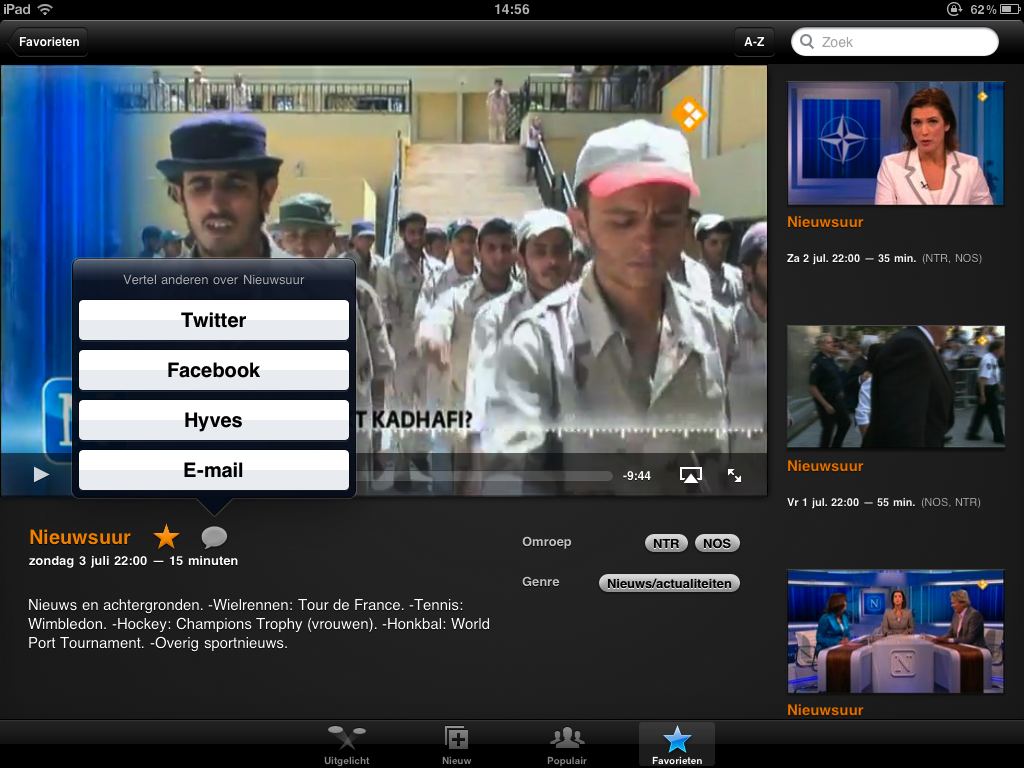Share Nieuwsuur via Twitter

tap(214, 320)
